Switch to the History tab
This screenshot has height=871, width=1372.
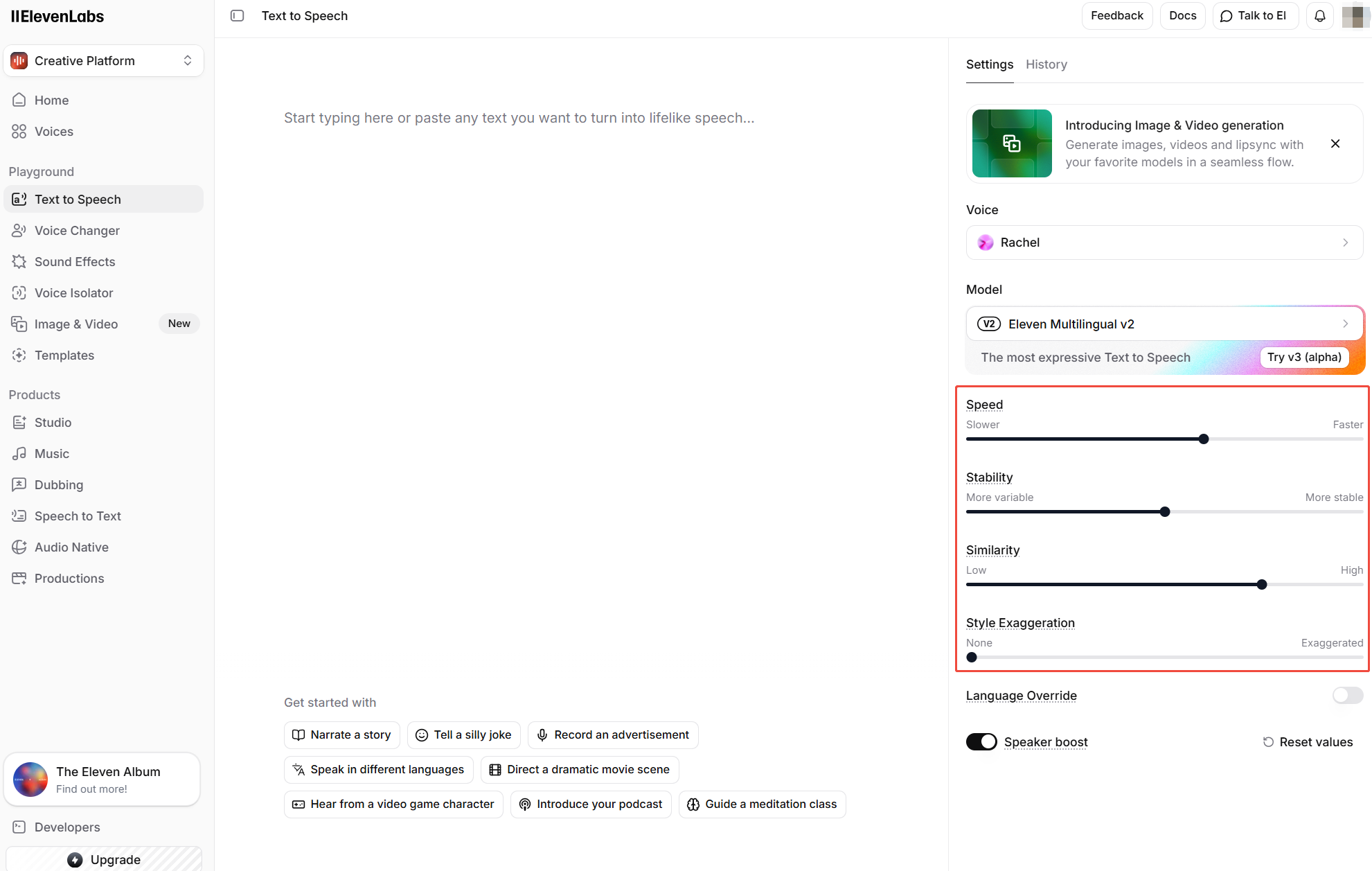coord(1046,64)
